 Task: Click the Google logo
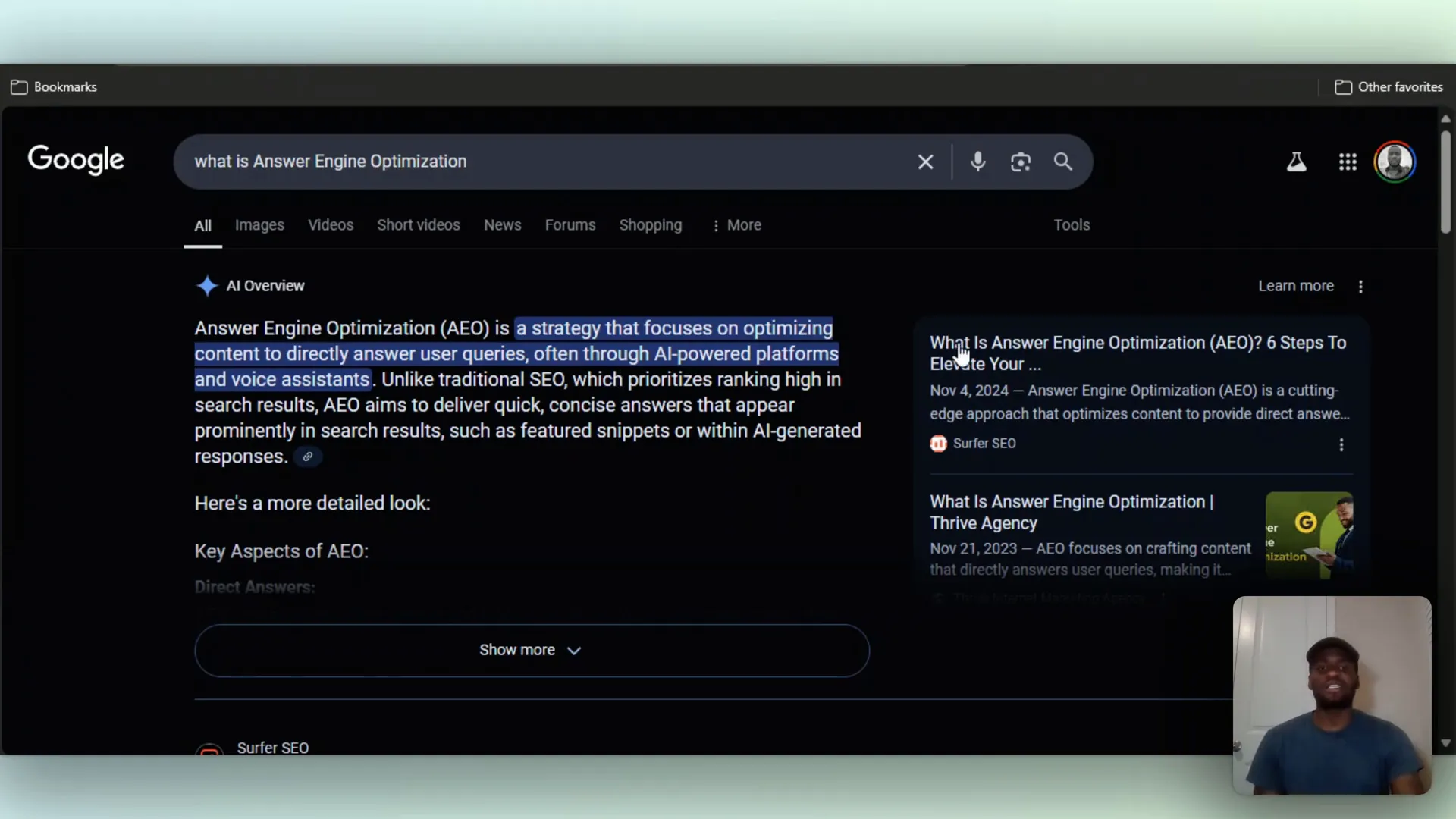click(x=76, y=160)
